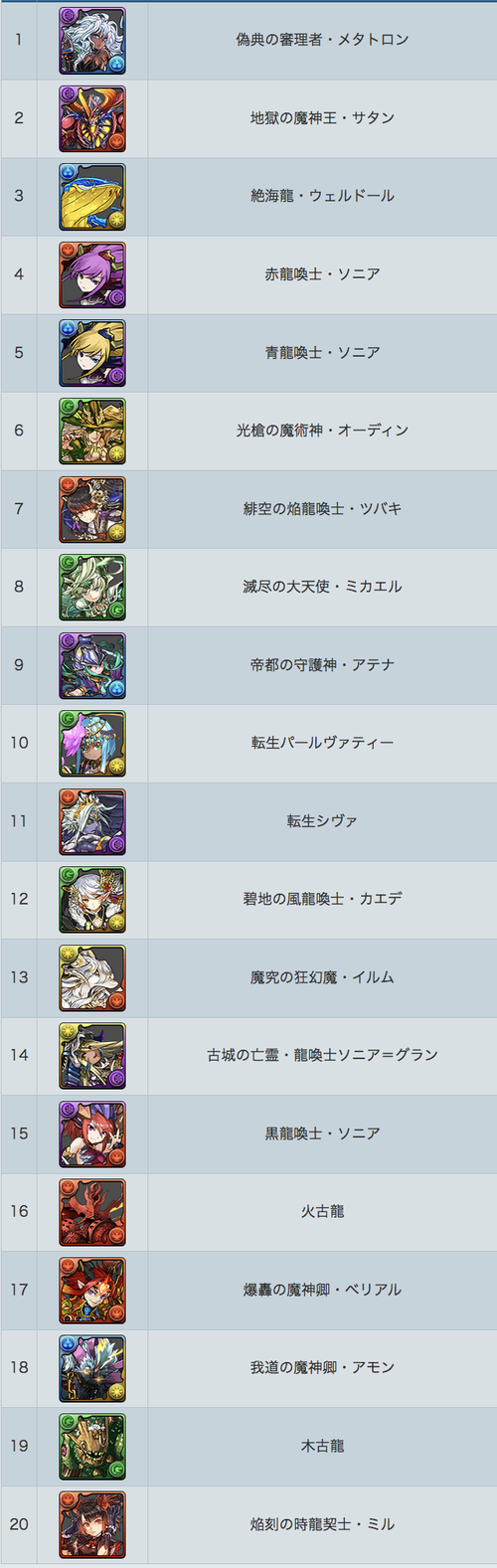The image size is (497, 1568).
Task: Open the サタン monster icon in row 2
Action: coord(92,118)
